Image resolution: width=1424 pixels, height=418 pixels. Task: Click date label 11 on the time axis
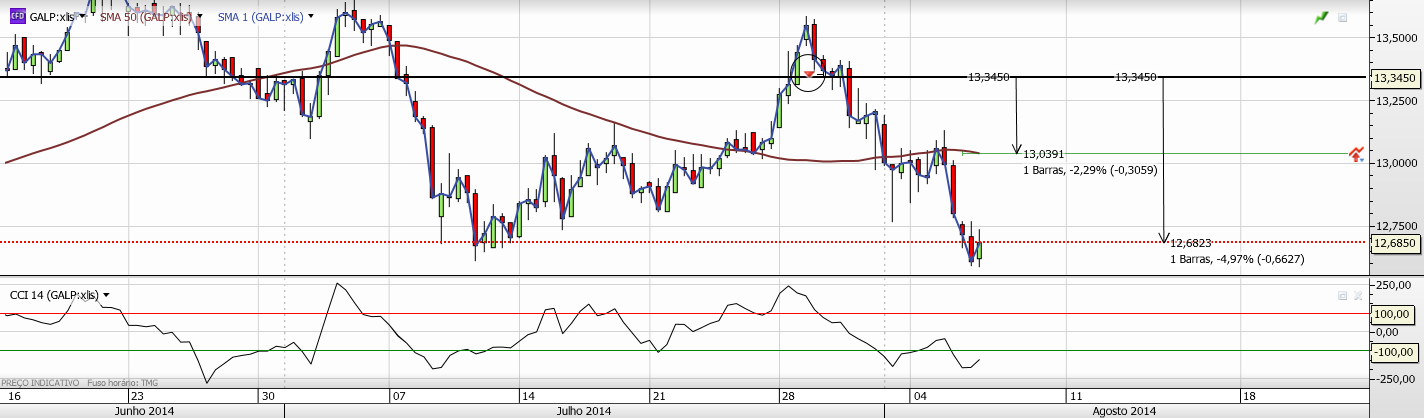point(1074,395)
